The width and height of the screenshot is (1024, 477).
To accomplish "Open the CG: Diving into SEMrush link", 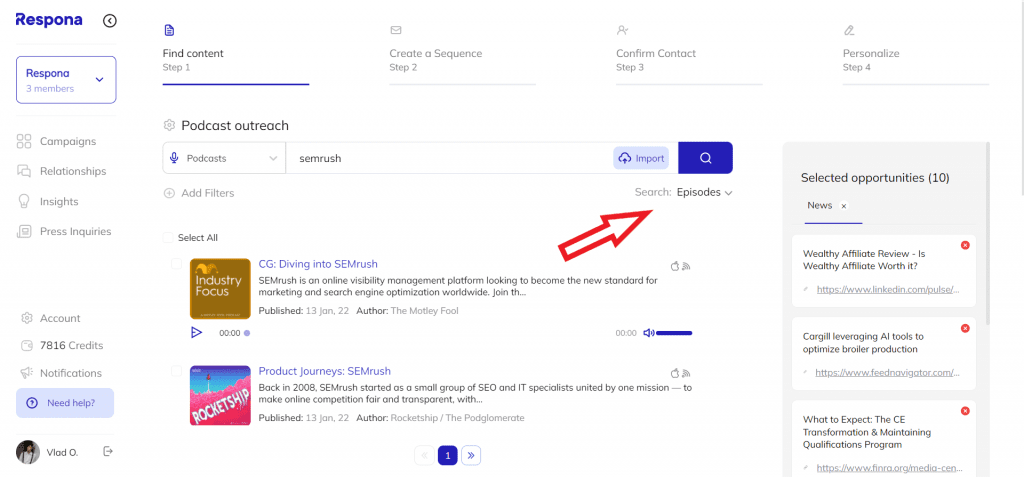I will click(x=318, y=264).
